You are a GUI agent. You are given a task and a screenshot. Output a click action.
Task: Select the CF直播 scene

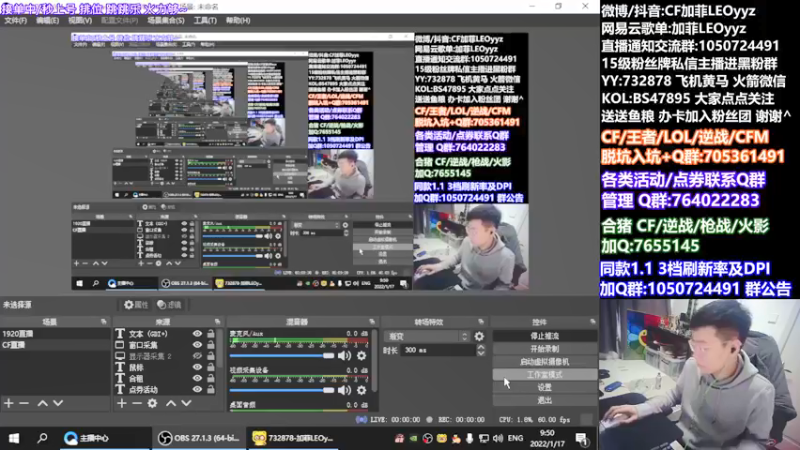click(55, 345)
